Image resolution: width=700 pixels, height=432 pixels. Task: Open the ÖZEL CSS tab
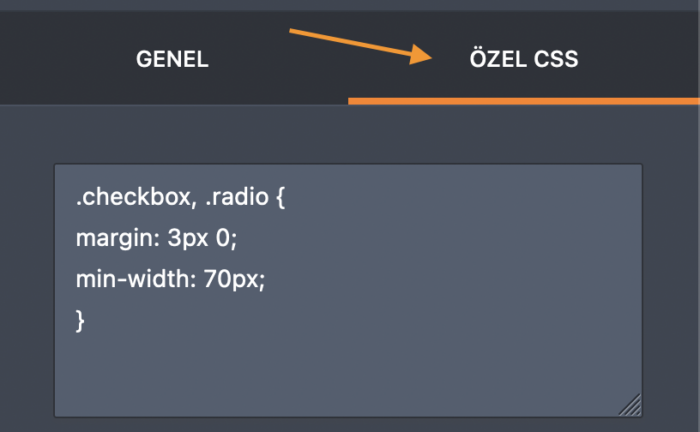click(x=523, y=59)
